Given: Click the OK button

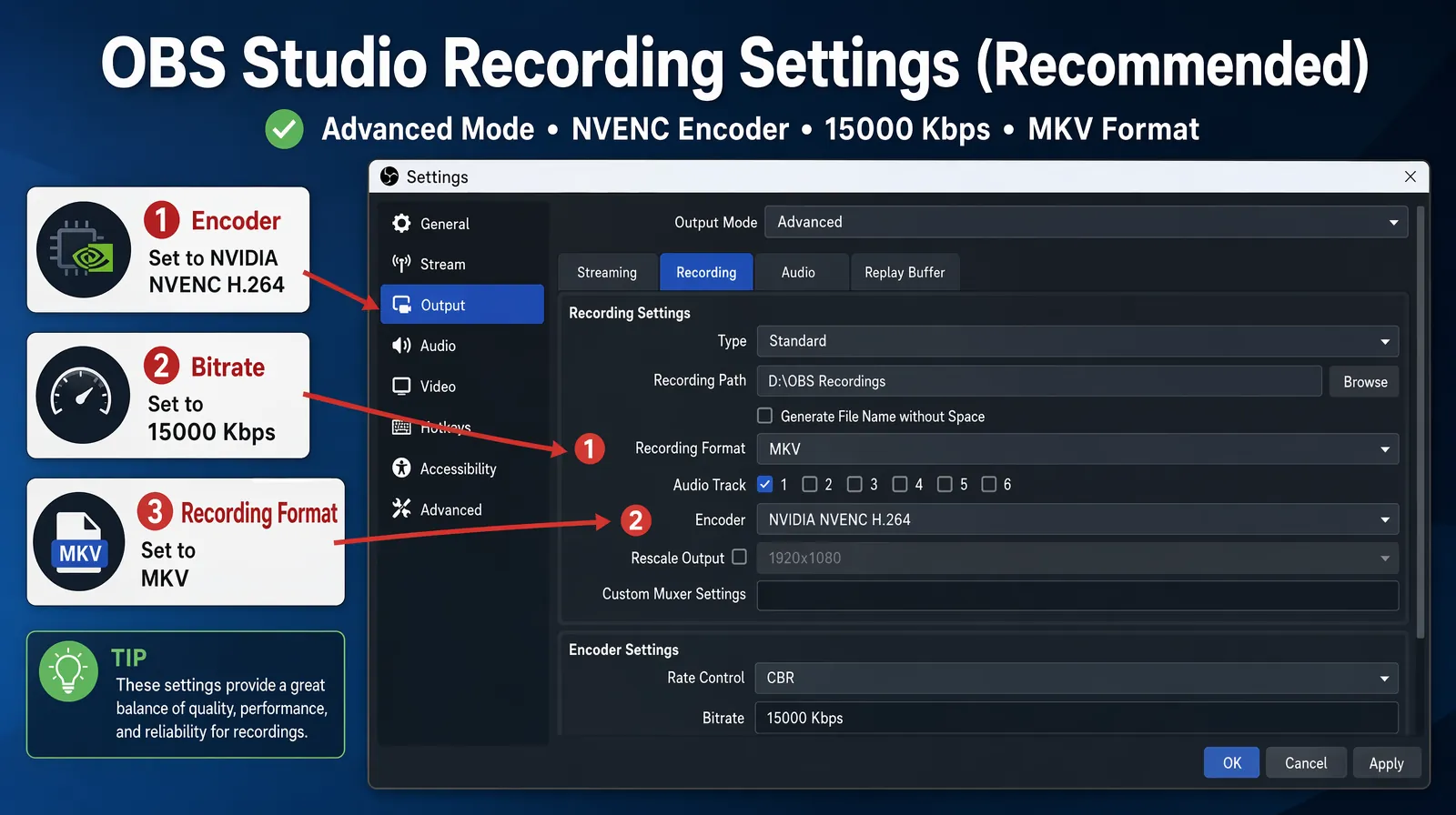Looking at the screenshot, I should 1232,762.
